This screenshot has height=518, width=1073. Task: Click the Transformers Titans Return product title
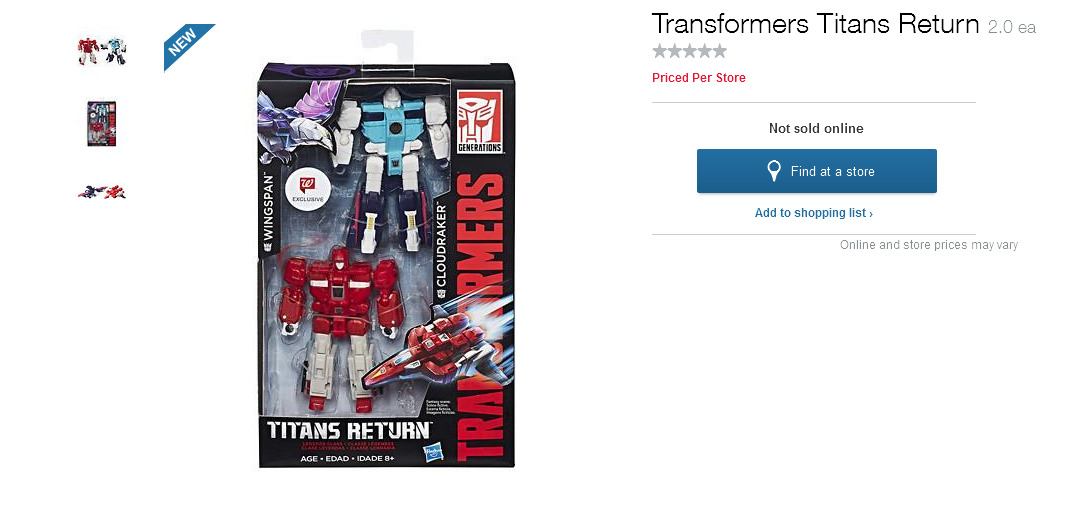coord(816,24)
